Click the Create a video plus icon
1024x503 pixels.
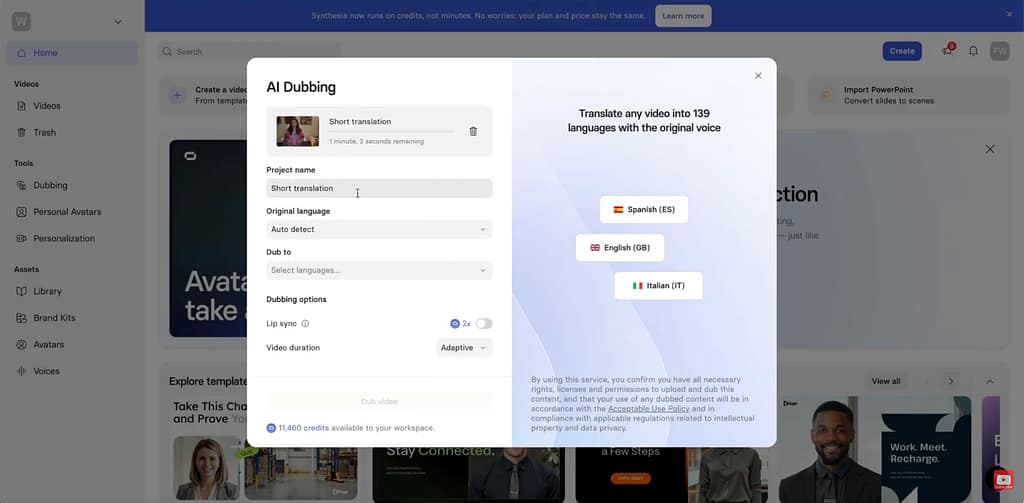(178, 95)
